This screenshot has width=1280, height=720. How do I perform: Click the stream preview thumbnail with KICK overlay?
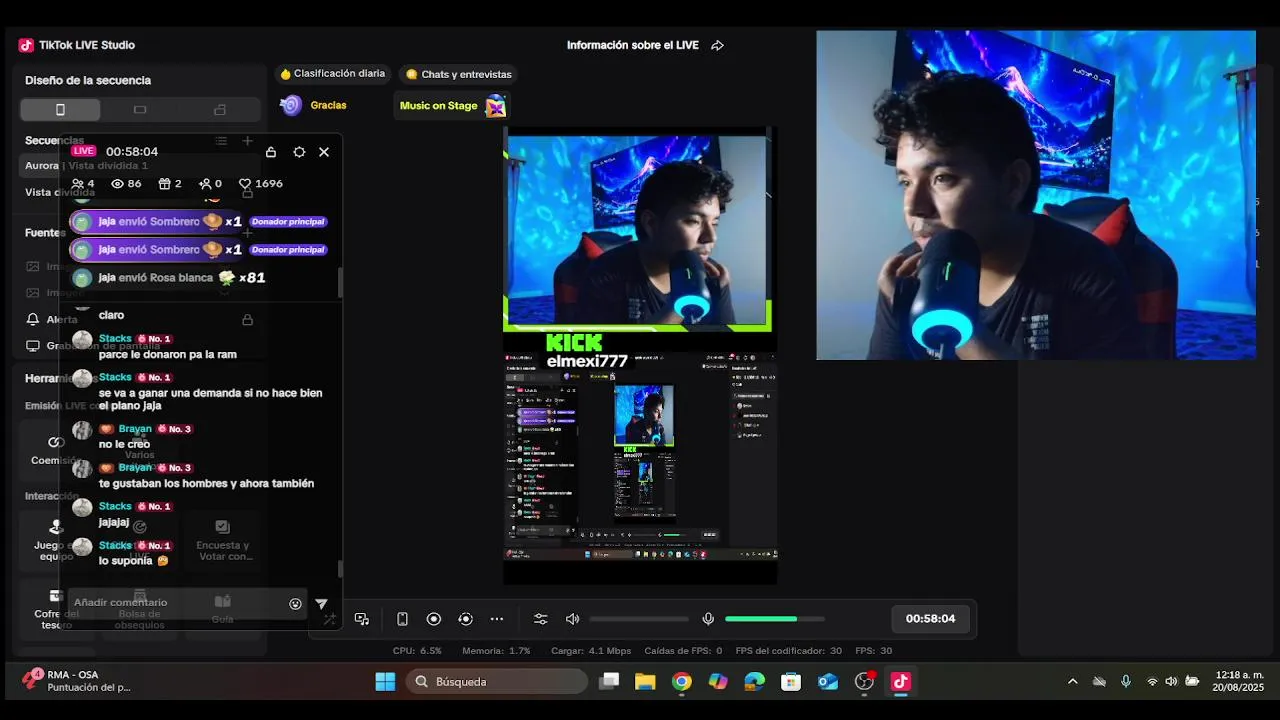point(640,355)
